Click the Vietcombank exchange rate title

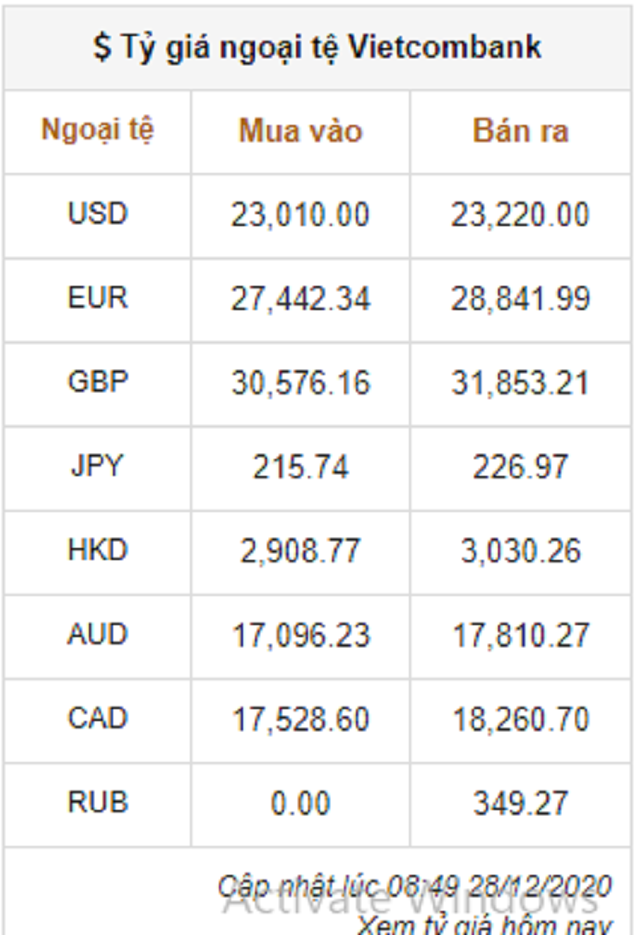point(317,46)
